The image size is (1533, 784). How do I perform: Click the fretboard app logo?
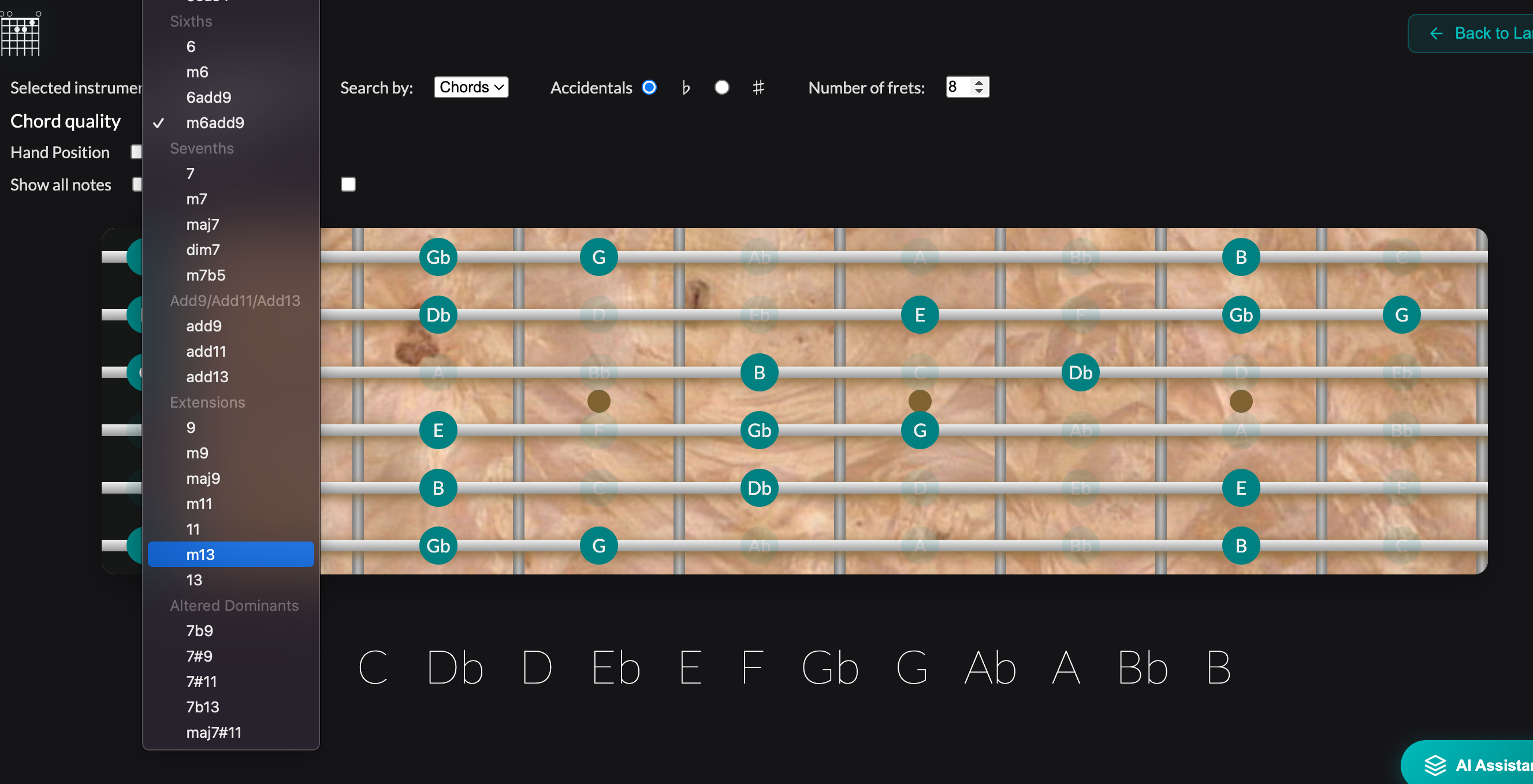coord(20,34)
